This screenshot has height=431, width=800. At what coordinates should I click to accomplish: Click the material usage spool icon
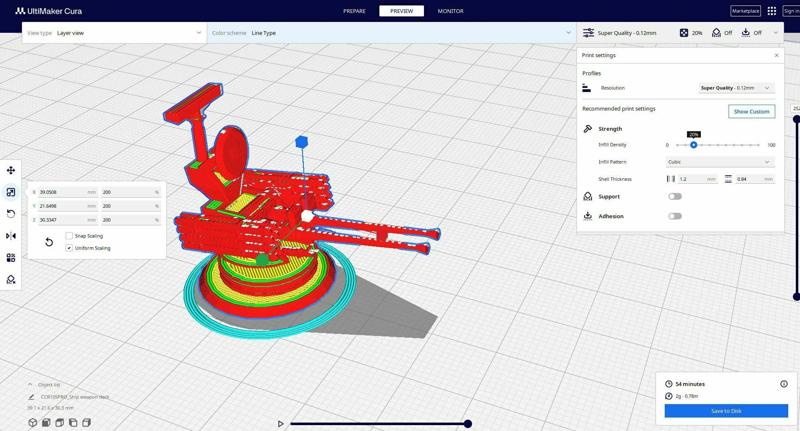point(669,396)
